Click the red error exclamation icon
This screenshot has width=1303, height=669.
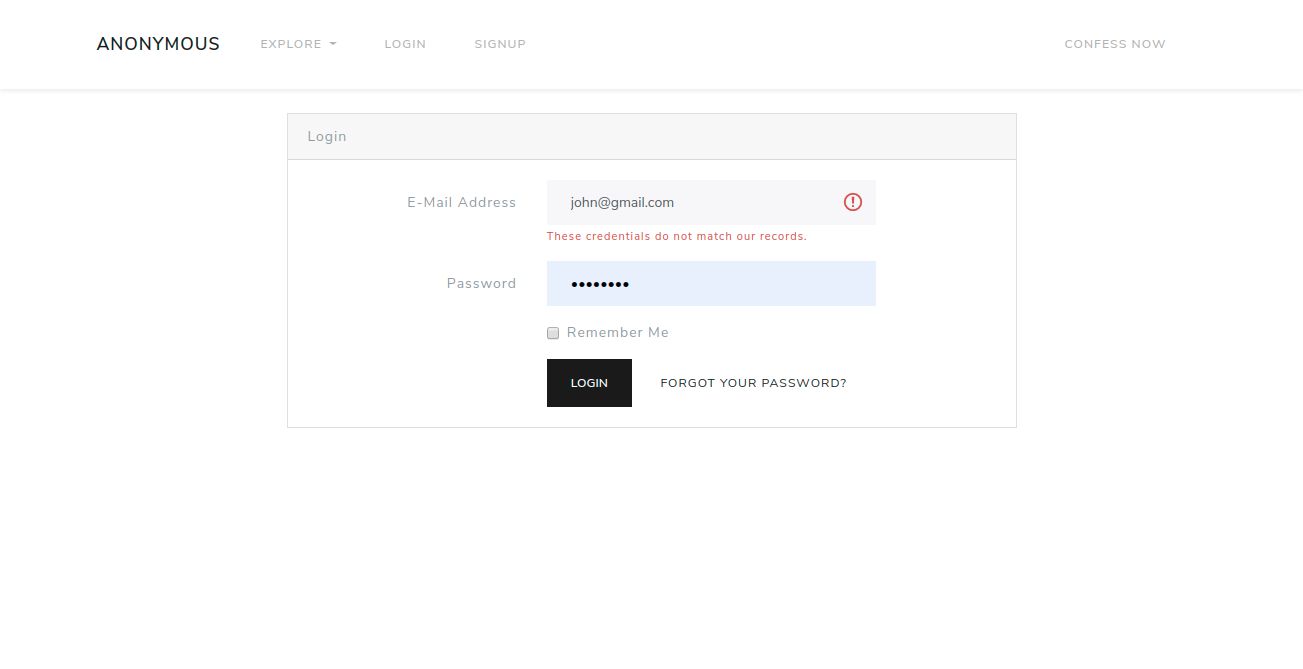(x=852, y=202)
